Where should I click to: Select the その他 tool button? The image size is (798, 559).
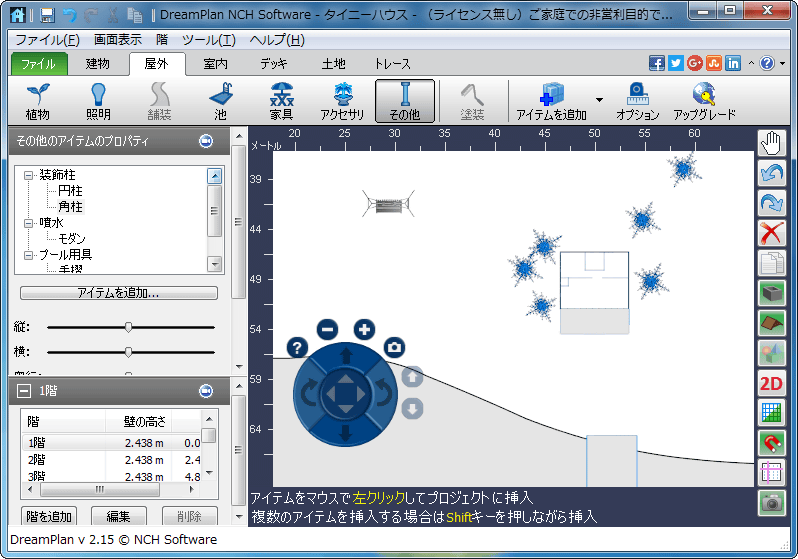(x=405, y=101)
